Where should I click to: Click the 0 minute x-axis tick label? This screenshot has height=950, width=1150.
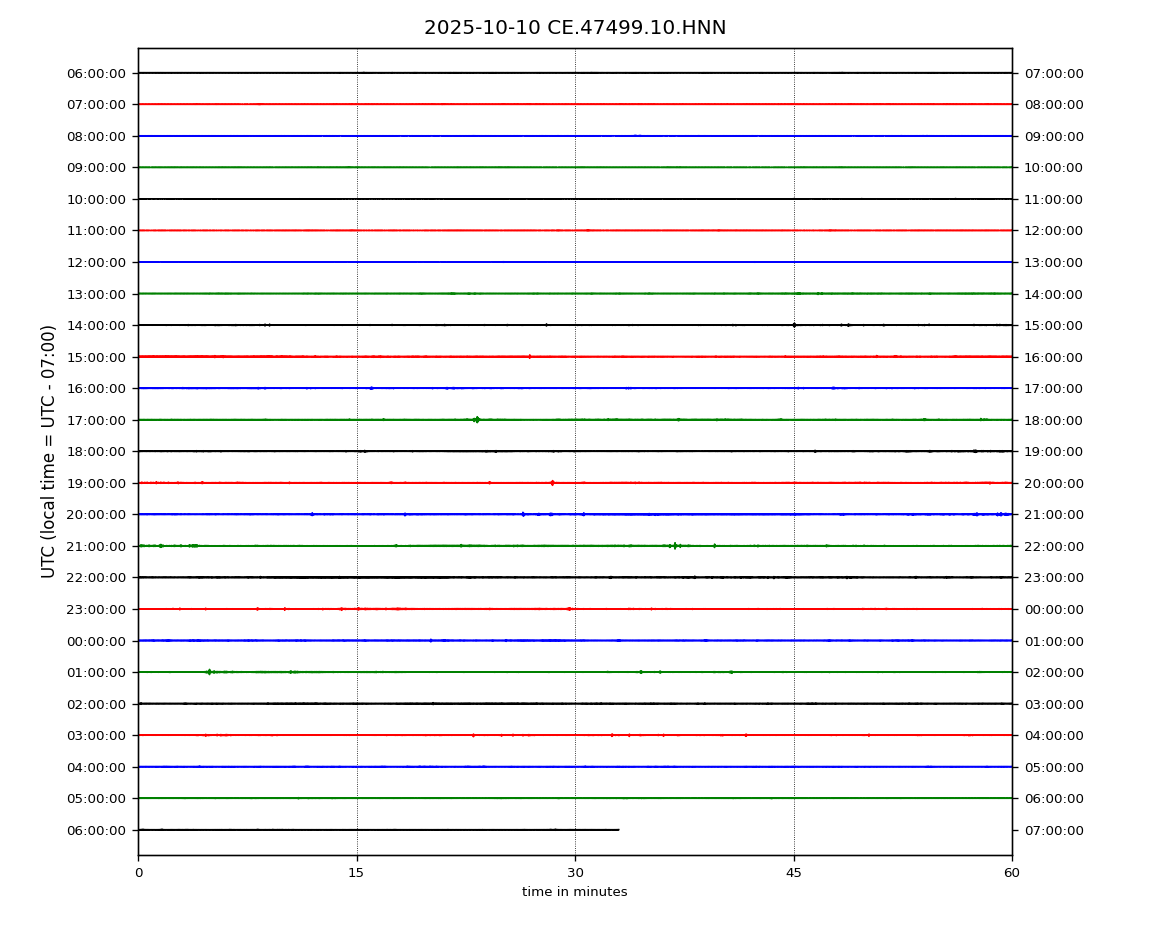(139, 873)
